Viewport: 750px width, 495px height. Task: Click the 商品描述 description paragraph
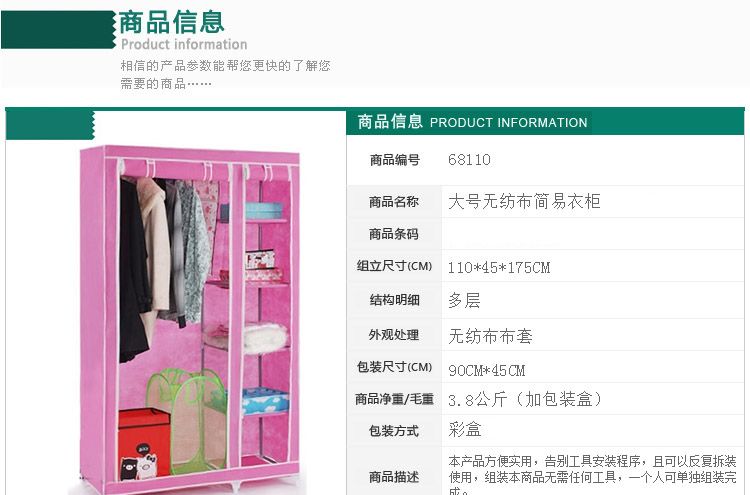point(592,475)
